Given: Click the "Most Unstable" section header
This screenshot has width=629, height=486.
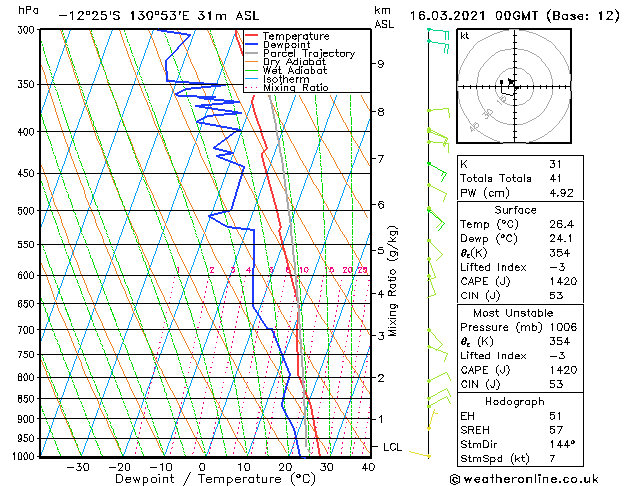Looking at the screenshot, I should (513, 313).
